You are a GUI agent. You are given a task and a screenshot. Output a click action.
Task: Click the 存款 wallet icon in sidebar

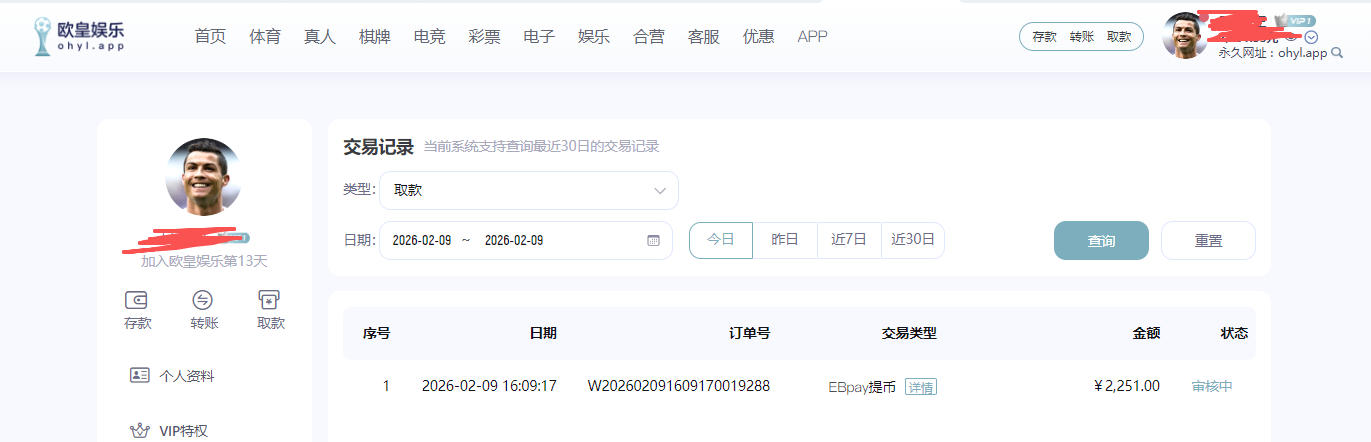pos(137,300)
